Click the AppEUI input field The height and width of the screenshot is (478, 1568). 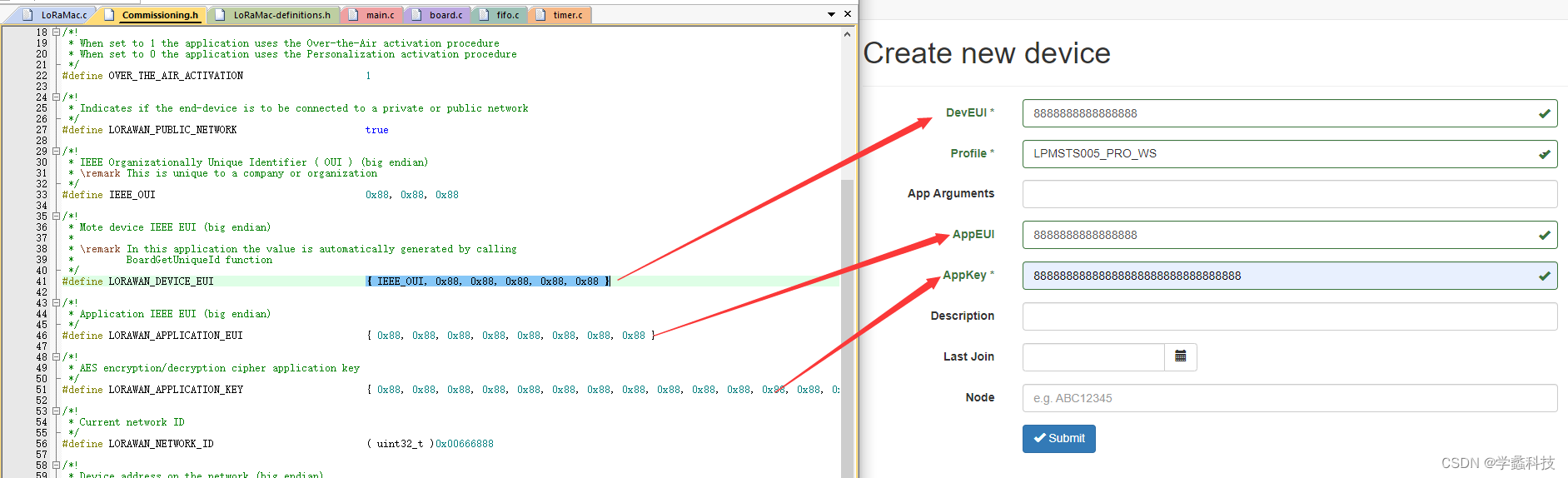(x=1289, y=235)
